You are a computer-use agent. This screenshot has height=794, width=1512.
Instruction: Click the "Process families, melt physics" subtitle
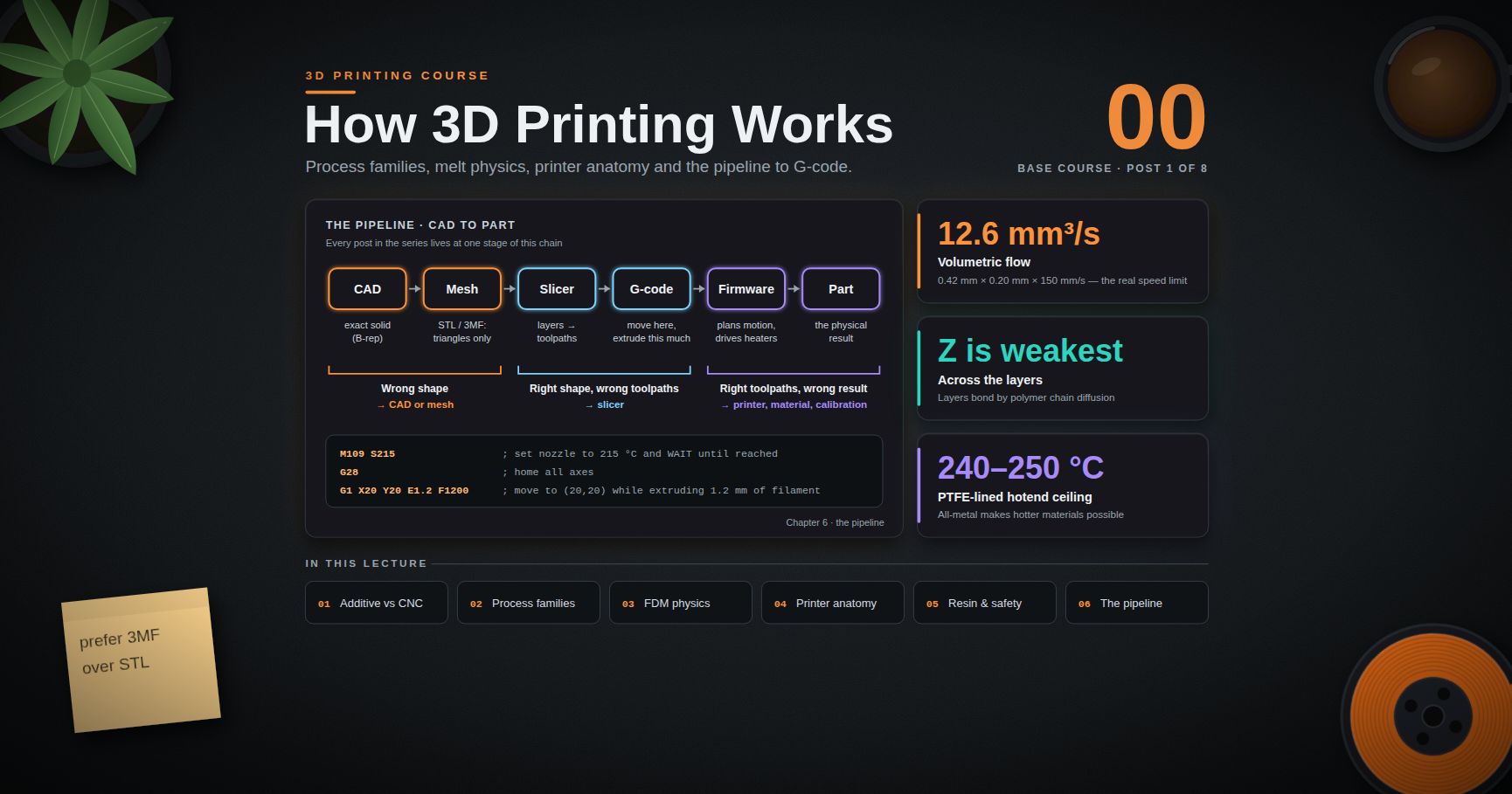(579, 167)
